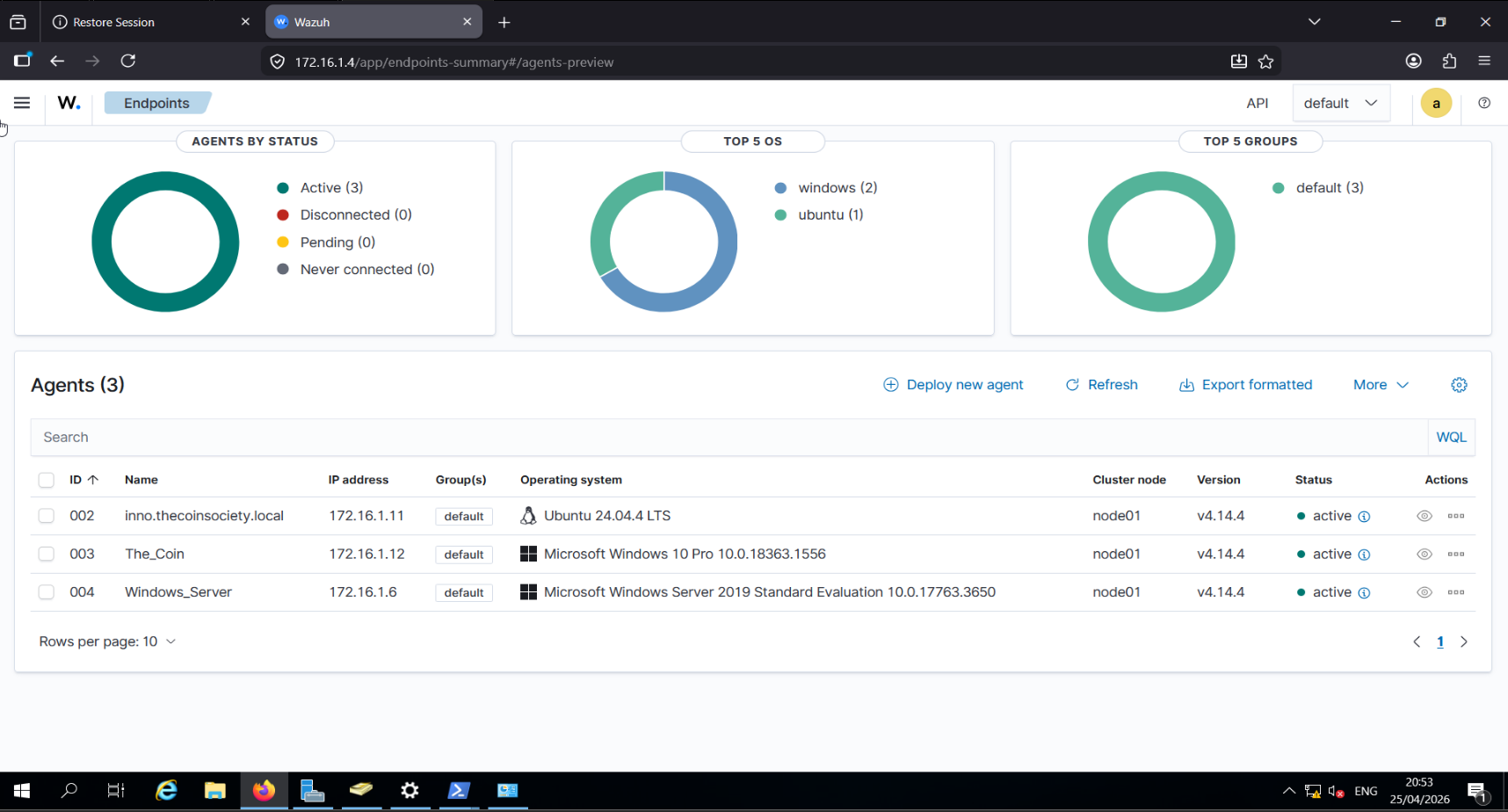Open File Explorer from taskbar
This screenshot has height=812, width=1508.
[214, 791]
